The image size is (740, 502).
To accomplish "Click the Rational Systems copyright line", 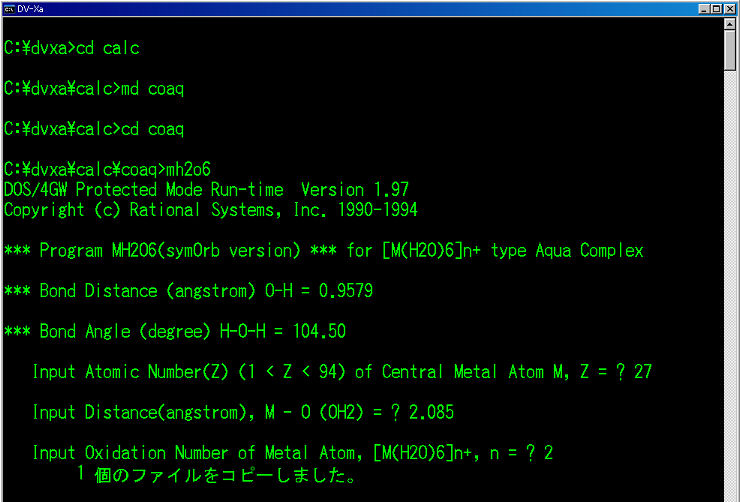I will tap(210, 210).
